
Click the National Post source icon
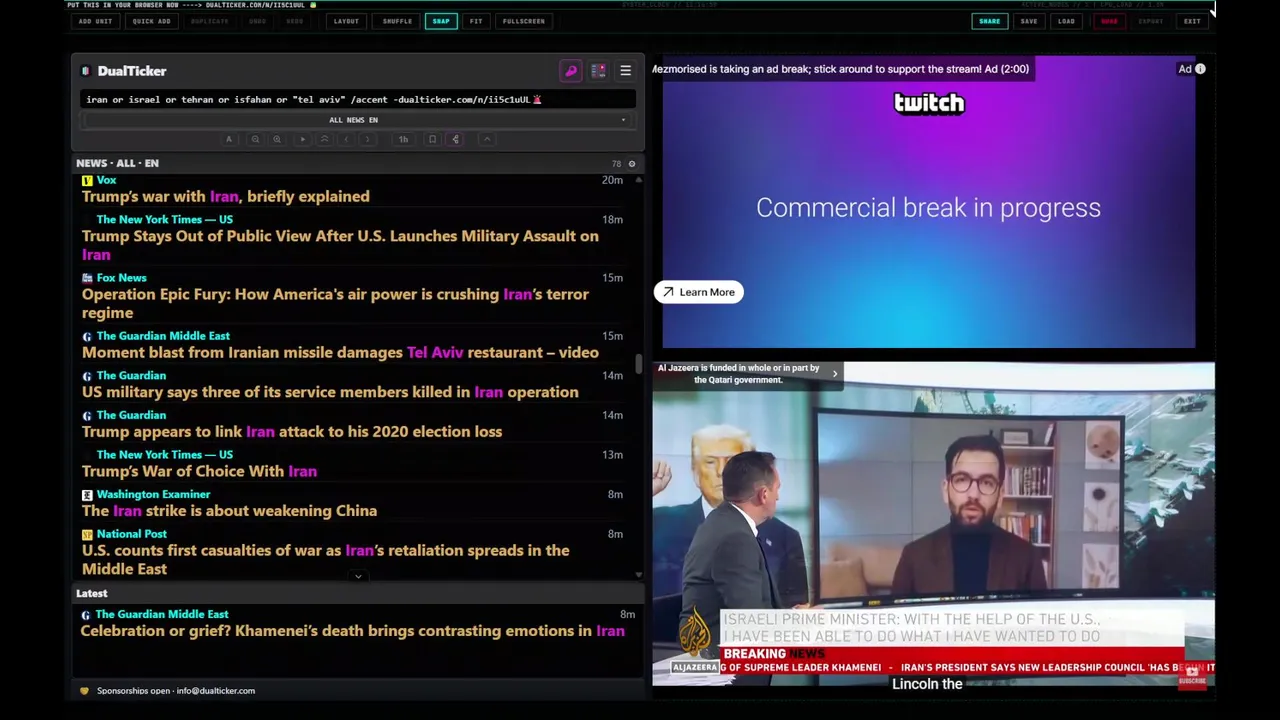(87, 534)
